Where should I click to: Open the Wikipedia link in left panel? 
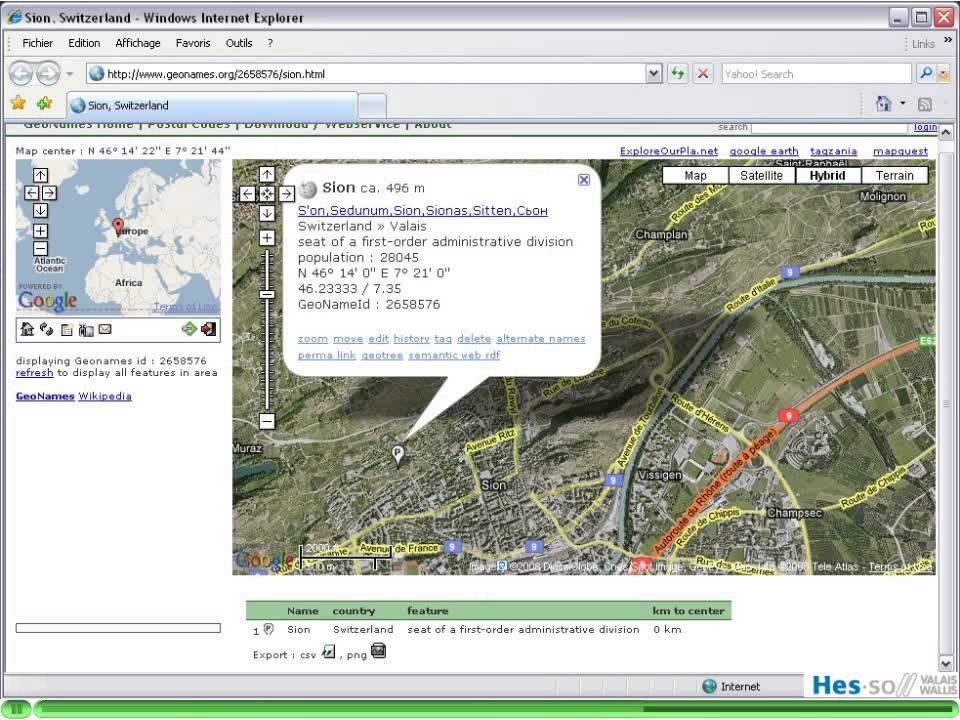pyautogui.click(x=105, y=396)
